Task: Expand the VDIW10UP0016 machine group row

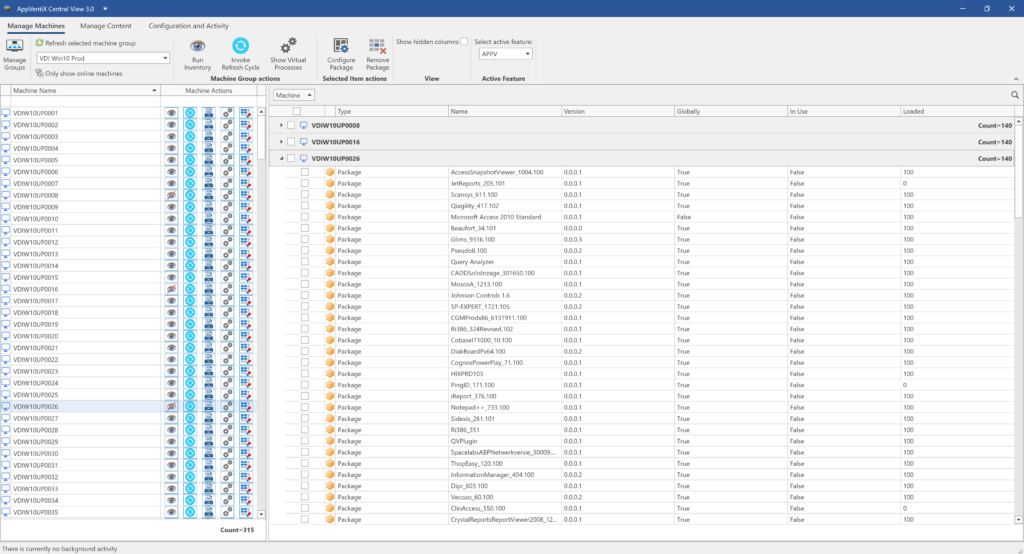Action: click(x=281, y=142)
